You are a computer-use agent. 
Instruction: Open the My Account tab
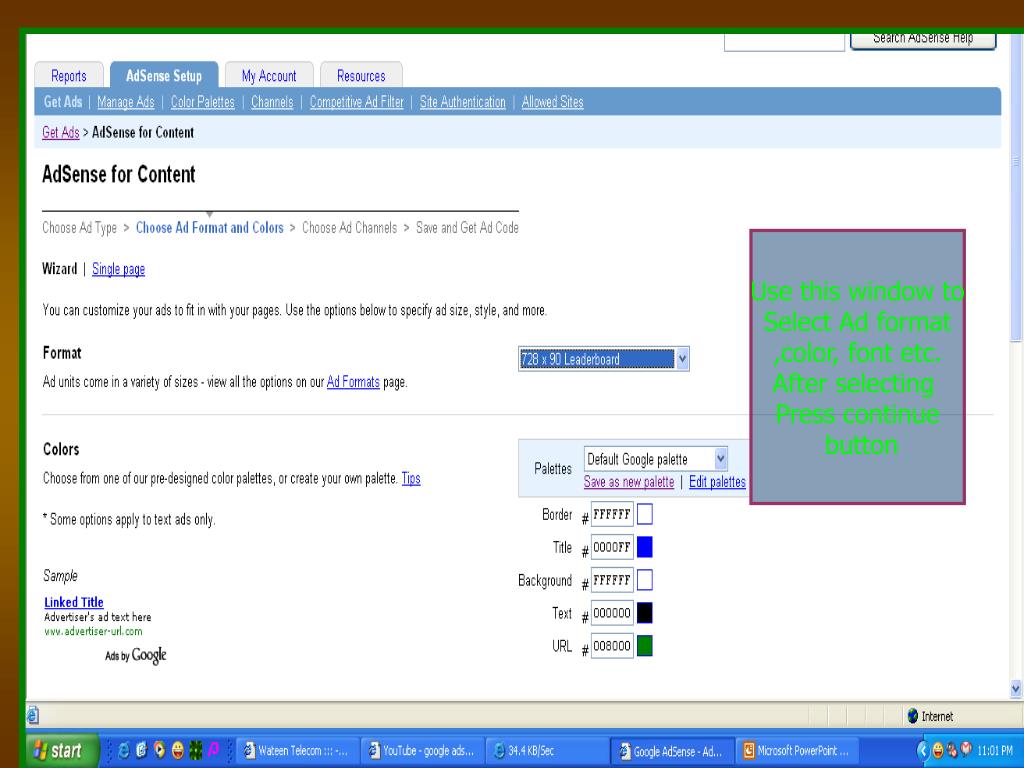[269, 76]
